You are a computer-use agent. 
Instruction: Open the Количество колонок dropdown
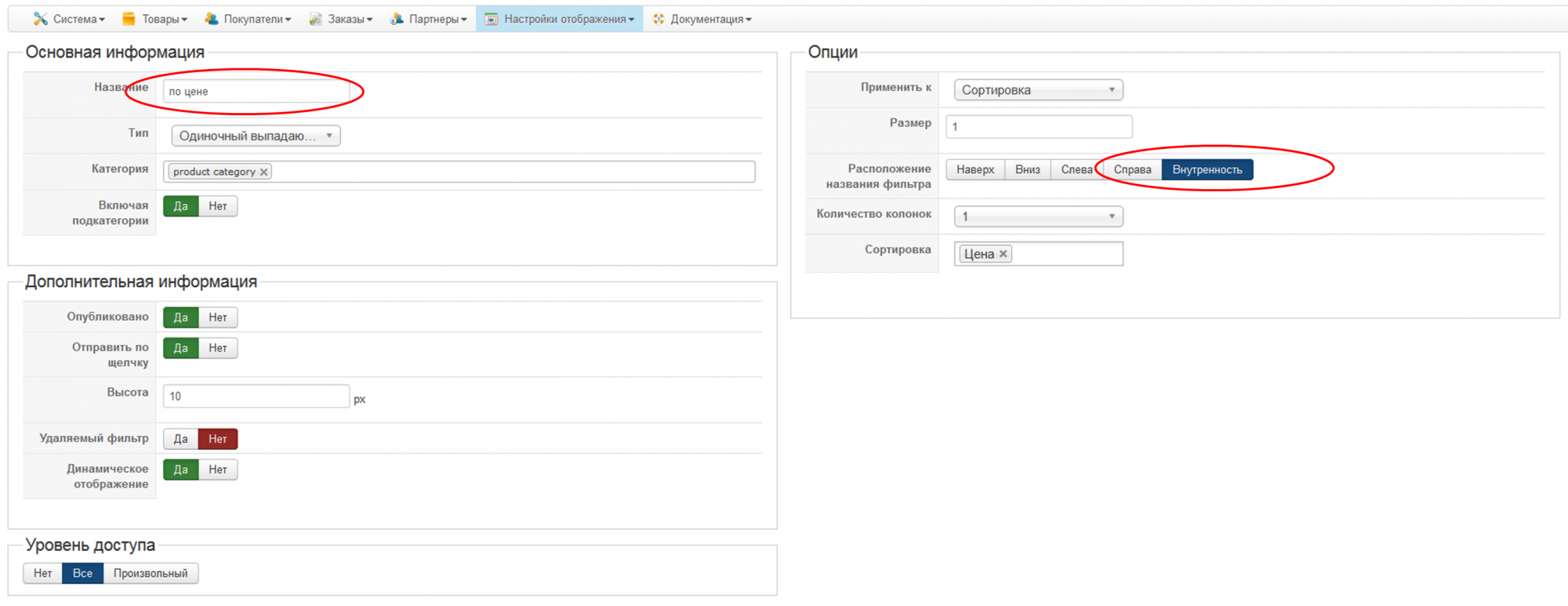[1038, 216]
